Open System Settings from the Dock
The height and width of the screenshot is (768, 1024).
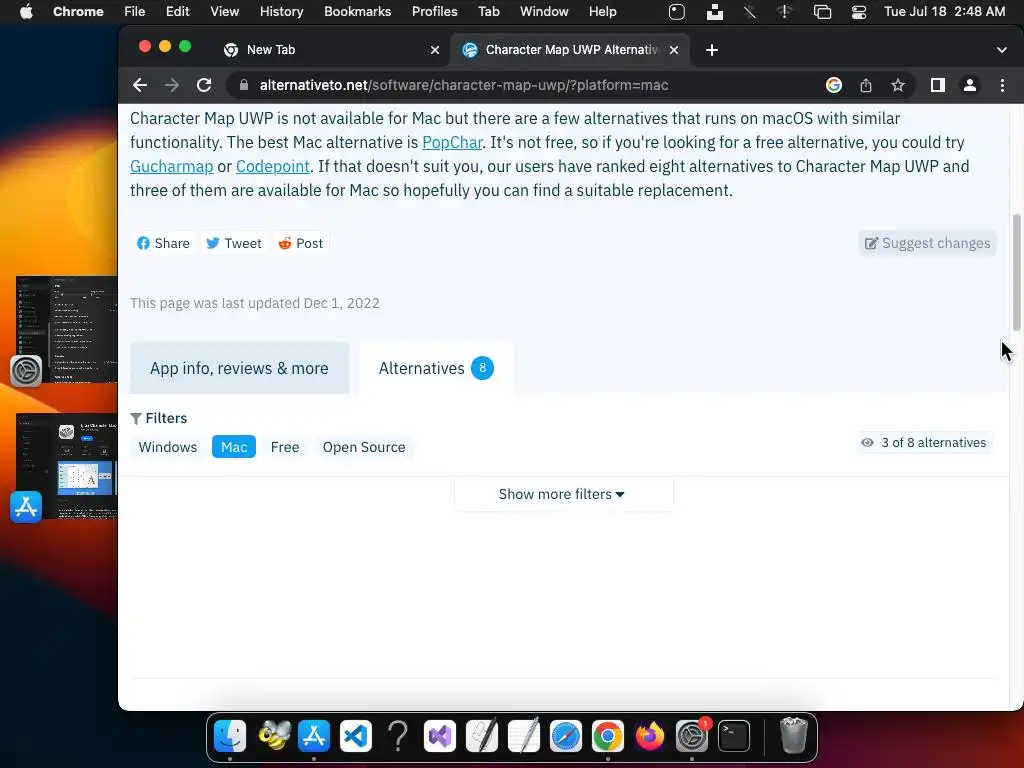click(x=692, y=736)
